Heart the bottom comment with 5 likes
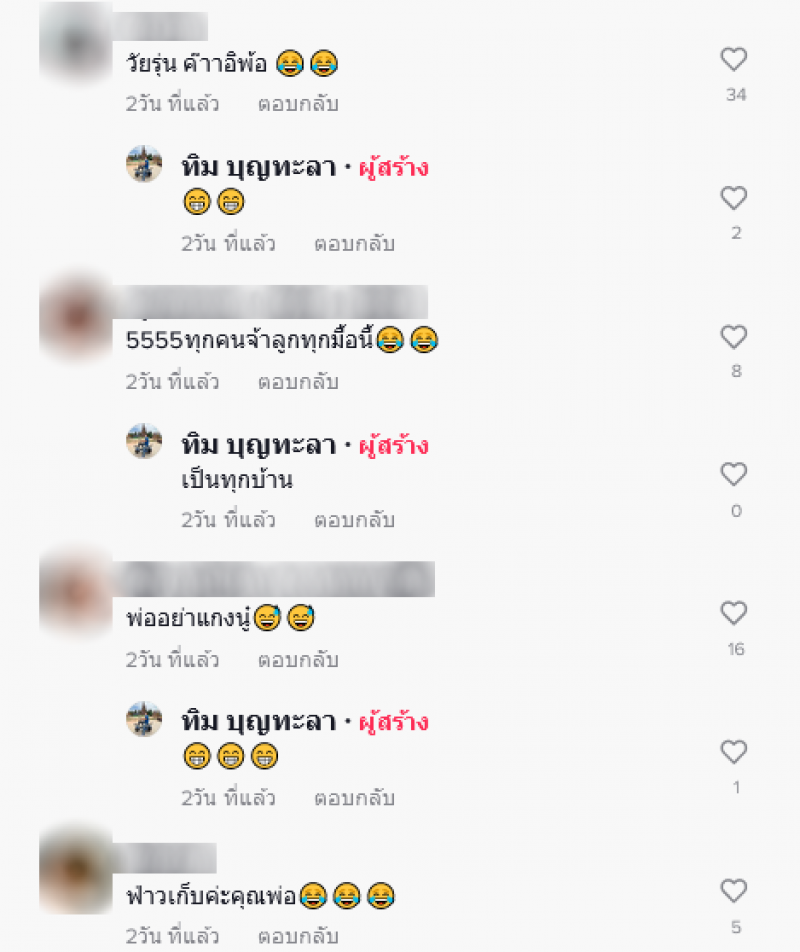The image size is (800, 952). coord(734,891)
